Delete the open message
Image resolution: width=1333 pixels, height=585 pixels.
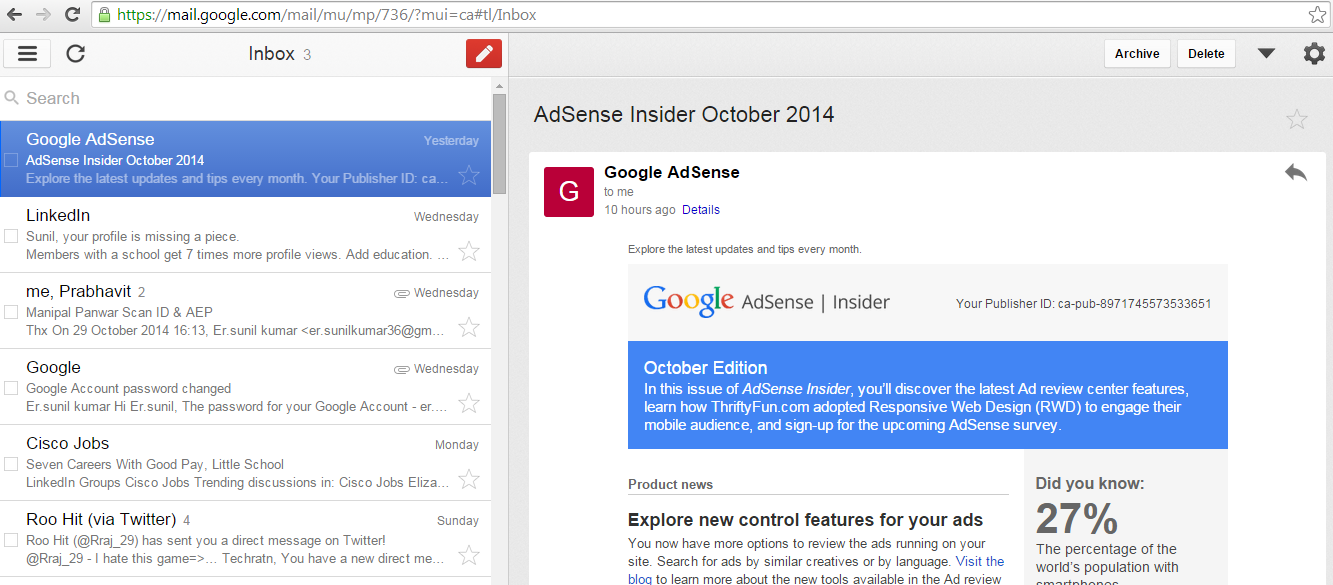(1206, 54)
